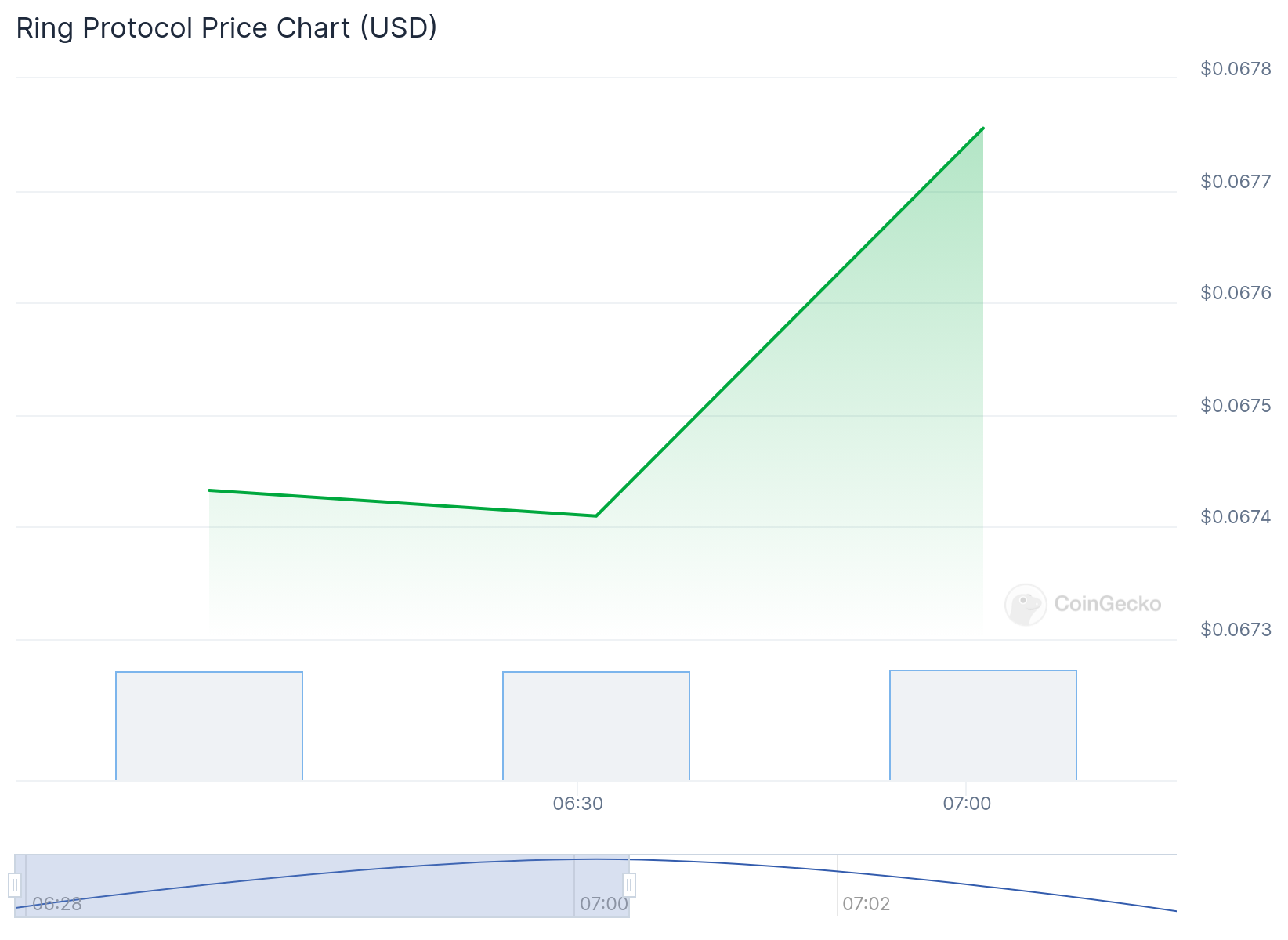Click the 07:02 label in navigator
Image resolution: width=1288 pixels, height=940 pixels.
(x=866, y=904)
